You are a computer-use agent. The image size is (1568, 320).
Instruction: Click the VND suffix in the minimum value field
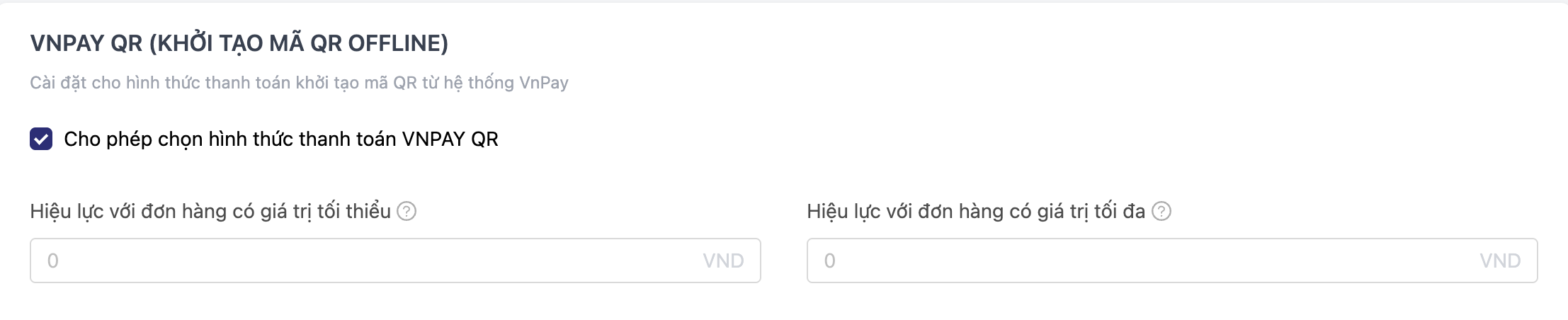(x=723, y=261)
